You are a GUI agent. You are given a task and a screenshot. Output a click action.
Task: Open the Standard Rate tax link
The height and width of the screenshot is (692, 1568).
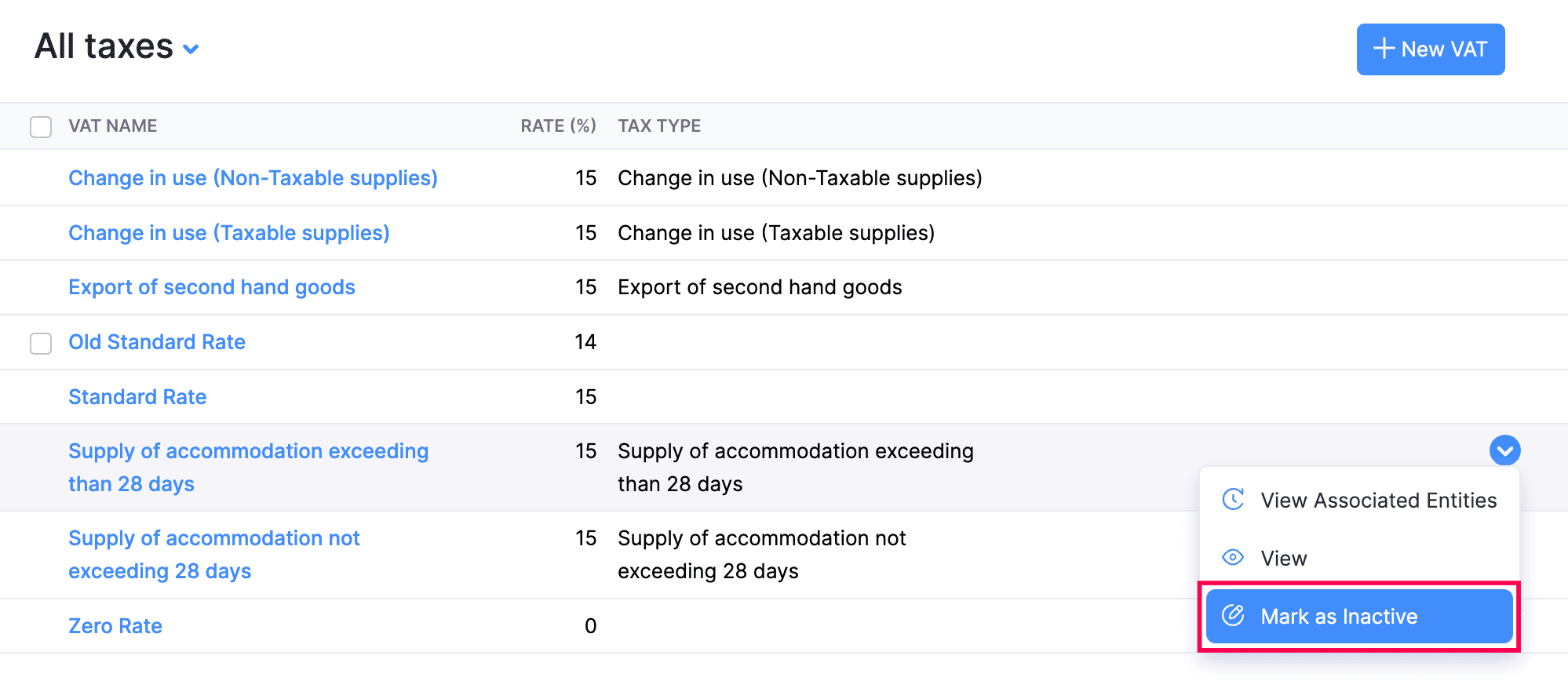coord(137,397)
